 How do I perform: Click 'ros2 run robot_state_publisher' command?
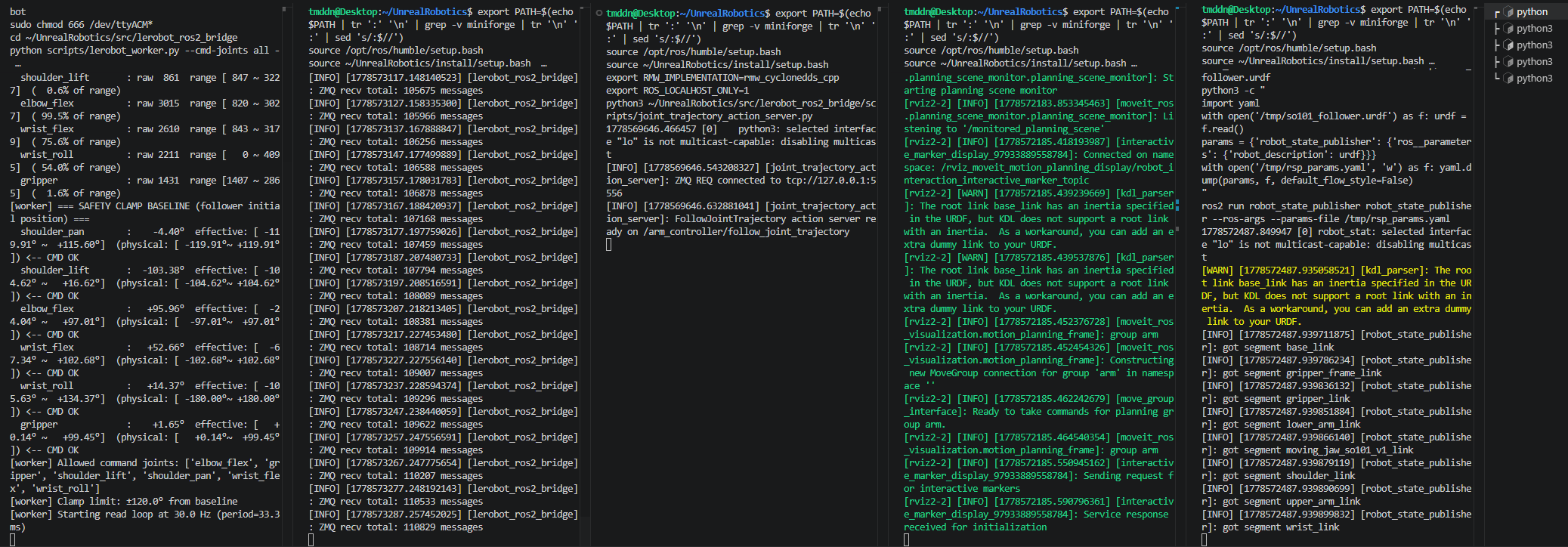(1336, 212)
